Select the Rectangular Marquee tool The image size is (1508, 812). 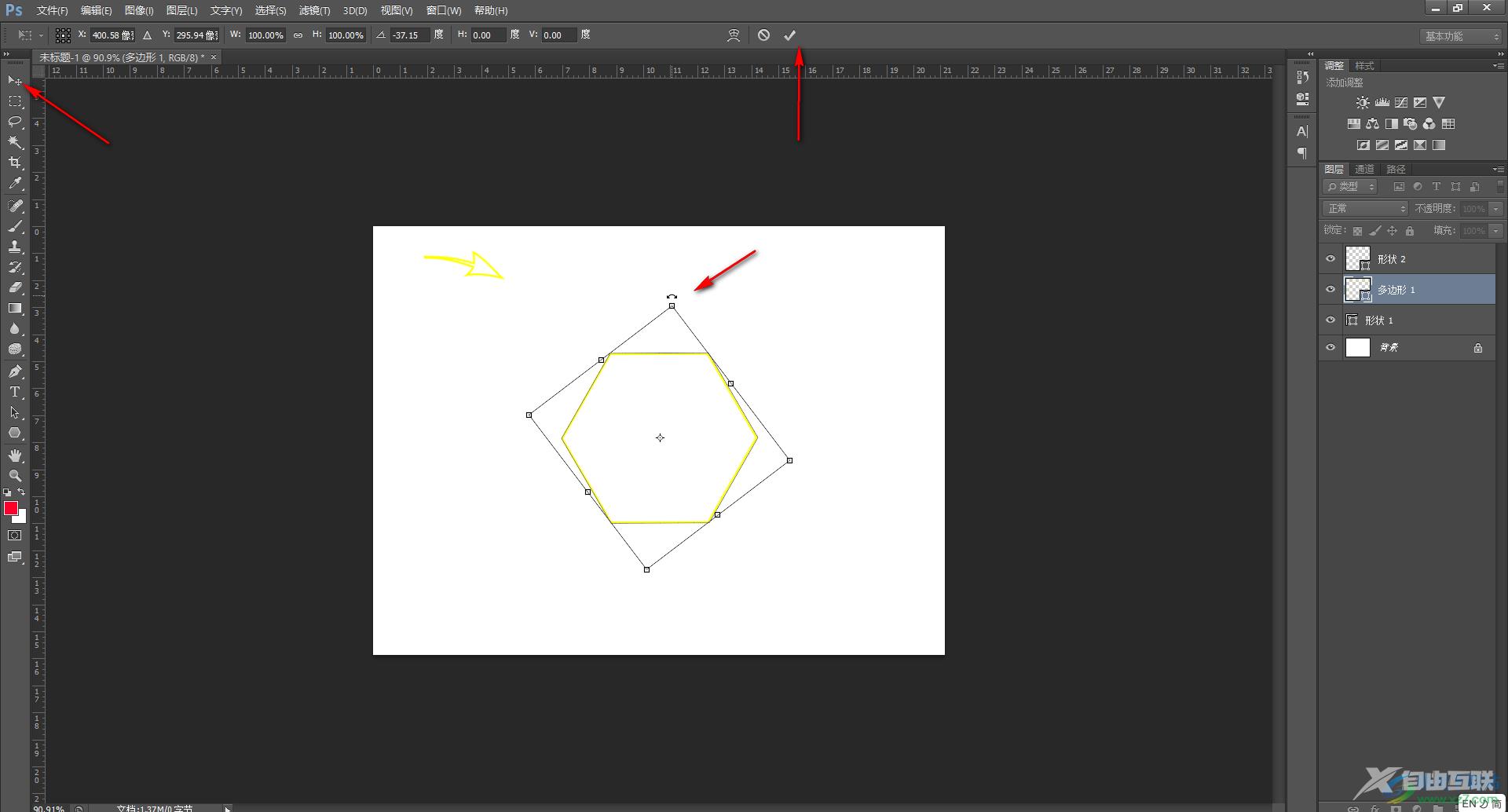point(15,101)
